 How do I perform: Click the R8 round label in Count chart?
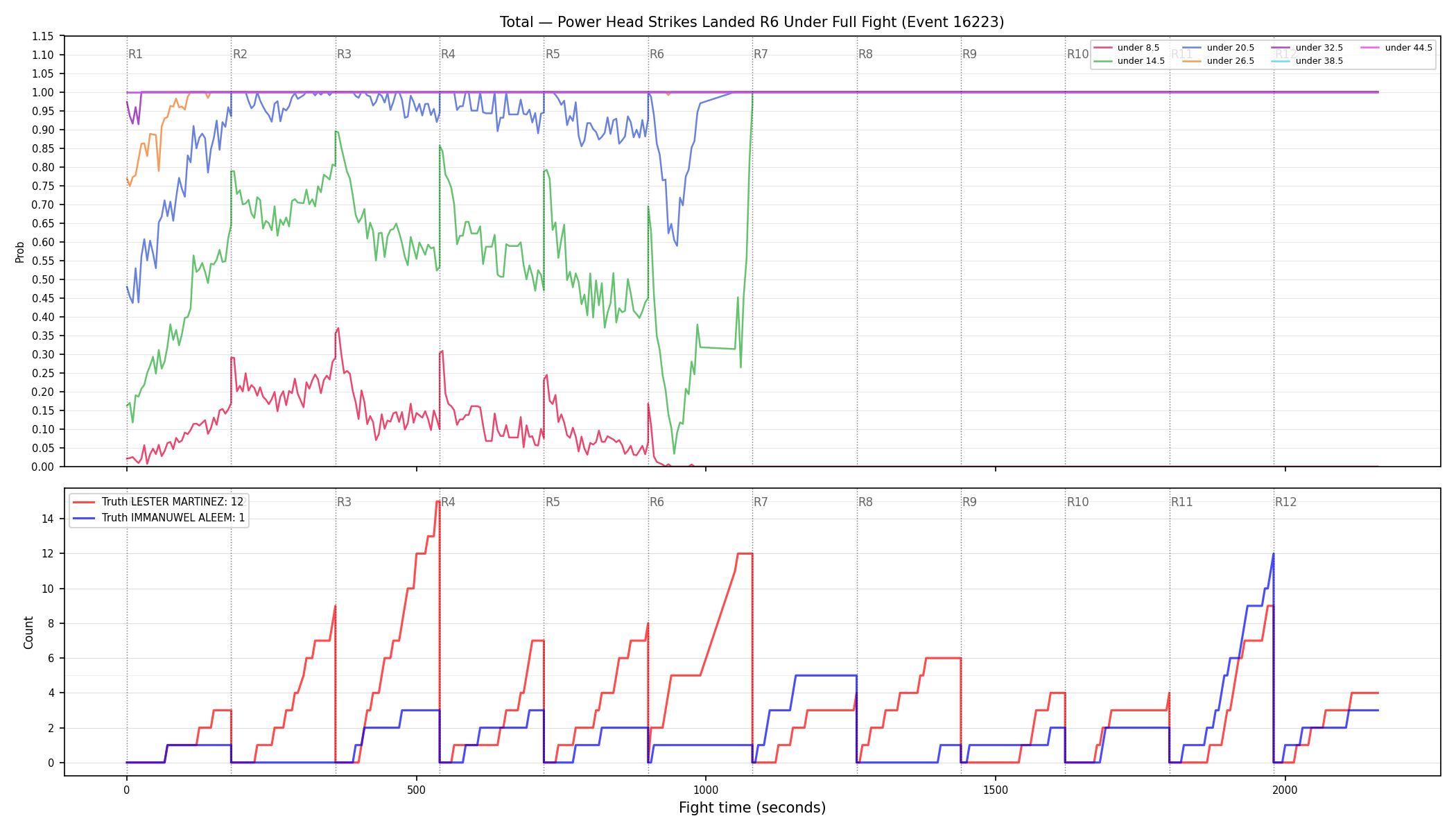click(865, 502)
